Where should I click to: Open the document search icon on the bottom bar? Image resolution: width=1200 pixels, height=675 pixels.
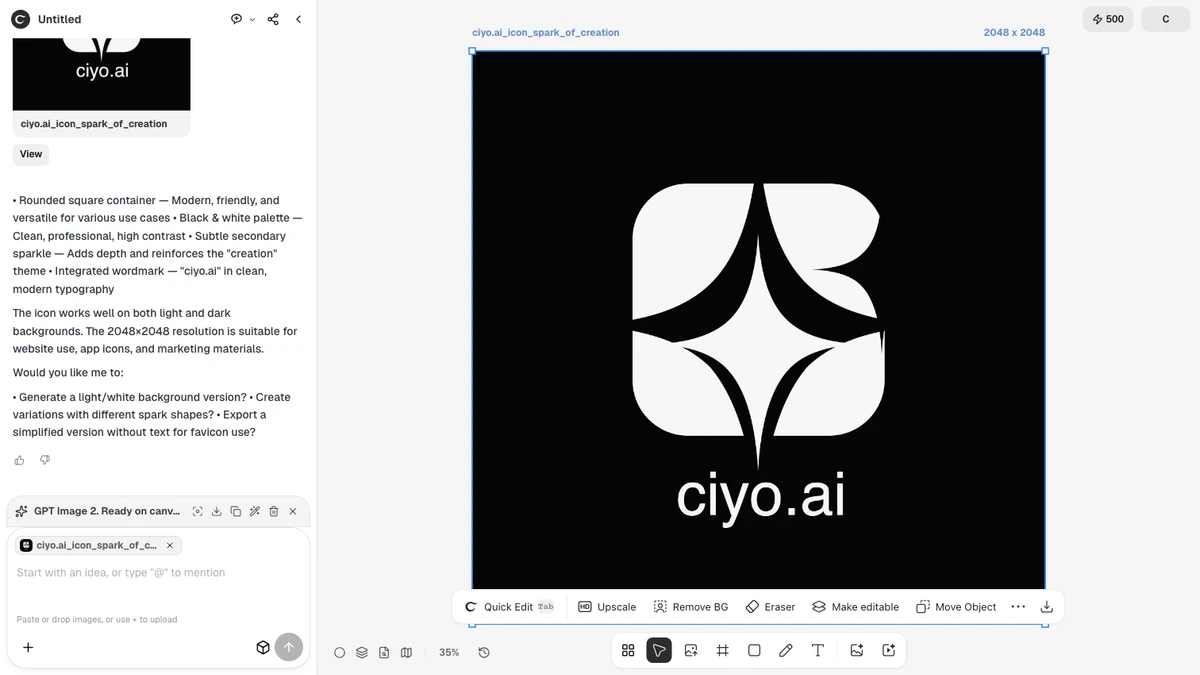[384, 652]
